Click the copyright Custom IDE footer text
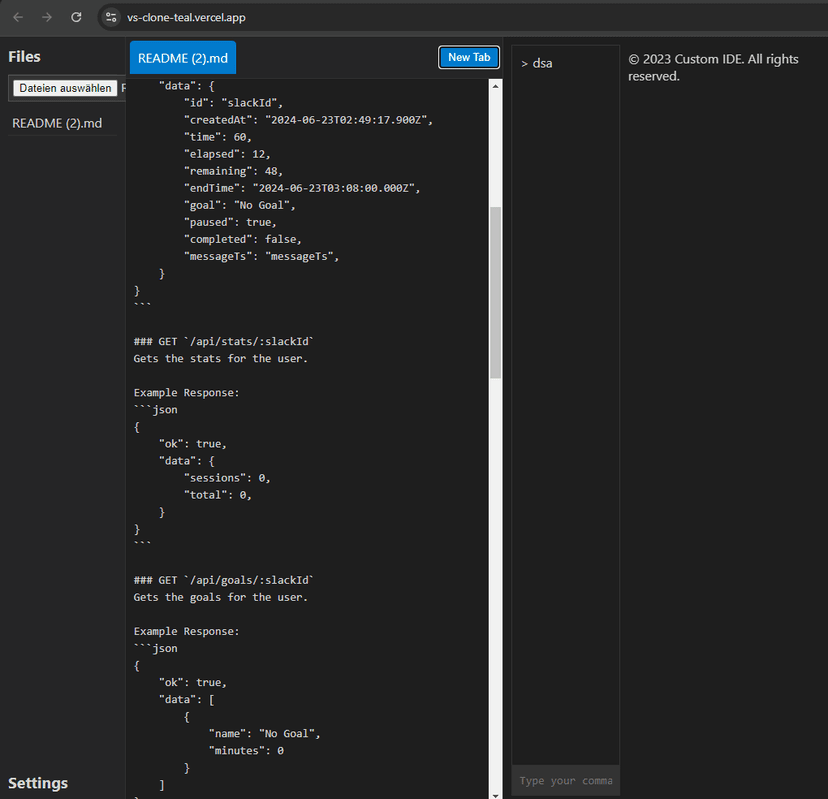 (713, 68)
